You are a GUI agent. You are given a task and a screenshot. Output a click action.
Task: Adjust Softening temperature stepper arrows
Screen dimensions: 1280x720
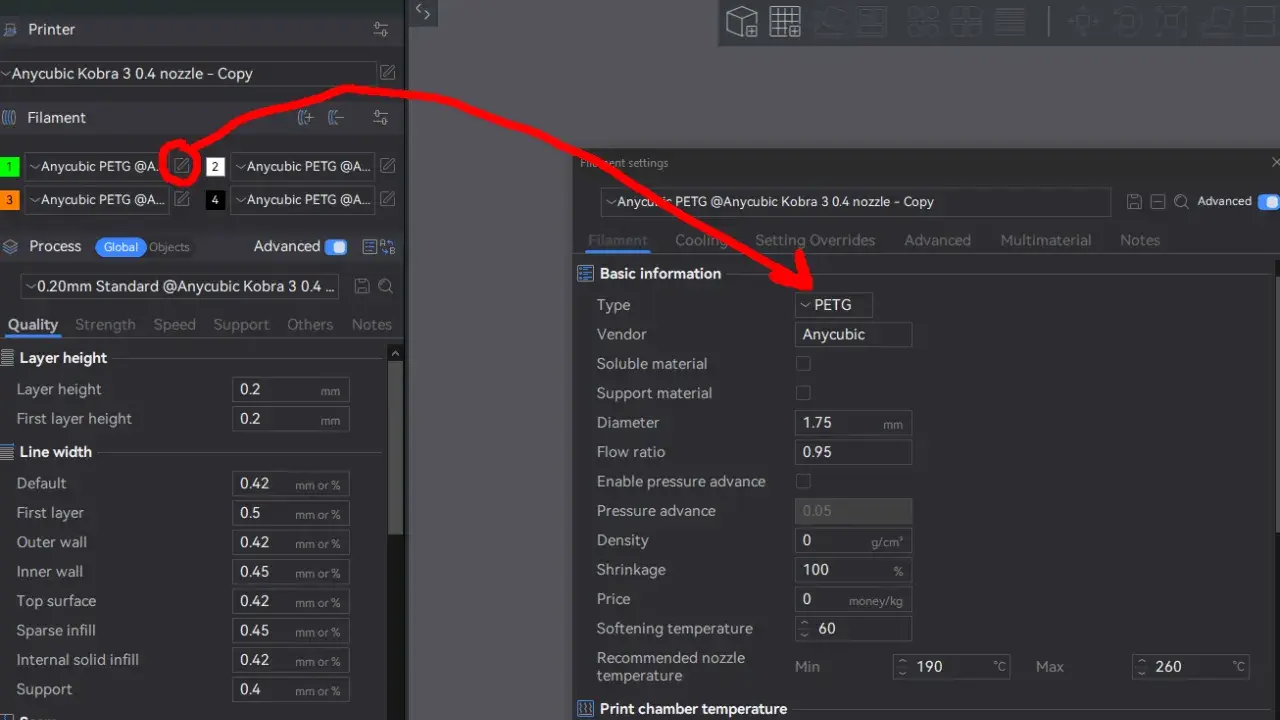pyautogui.click(x=804, y=629)
